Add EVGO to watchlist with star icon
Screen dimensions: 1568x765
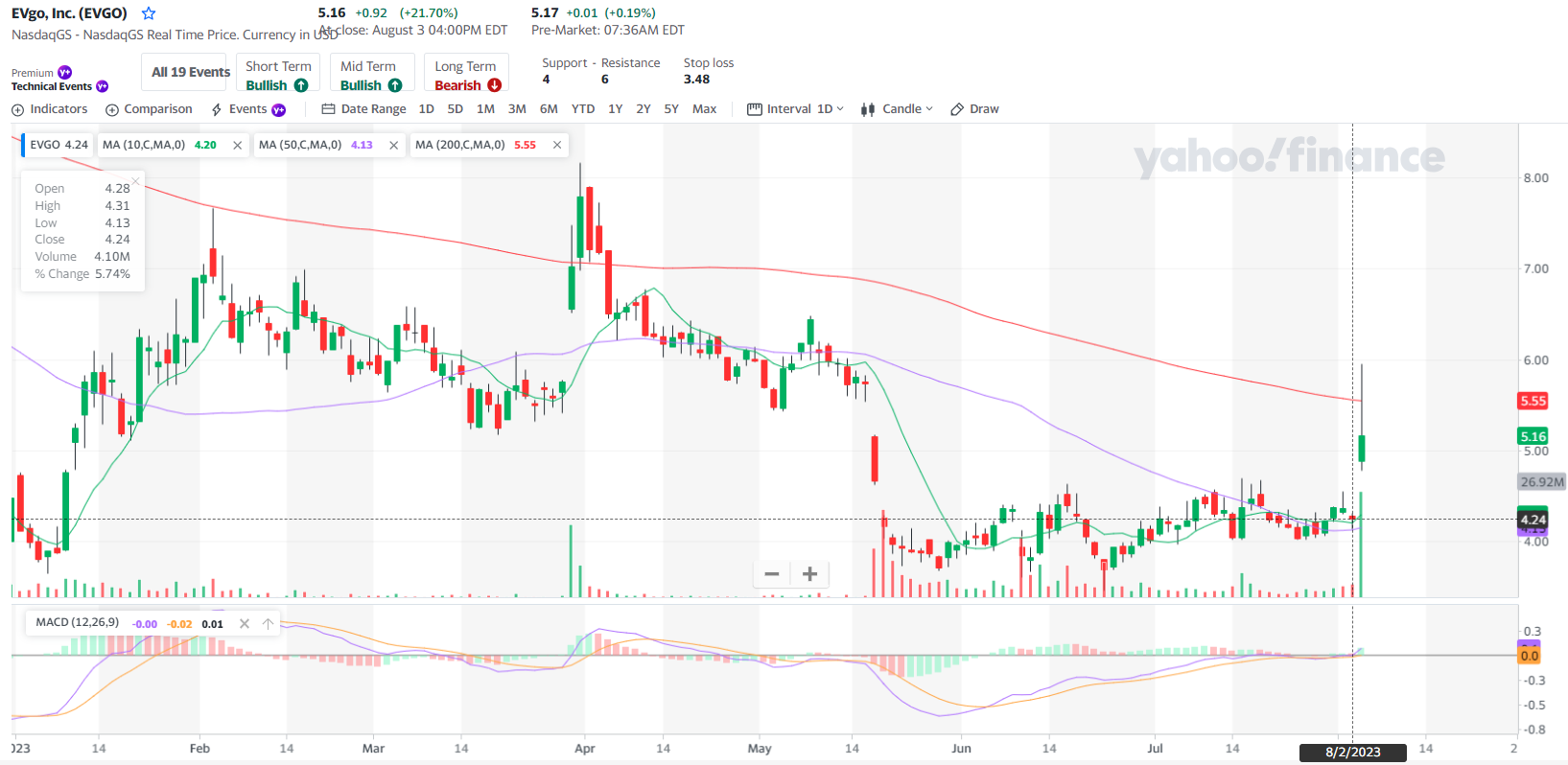(149, 13)
